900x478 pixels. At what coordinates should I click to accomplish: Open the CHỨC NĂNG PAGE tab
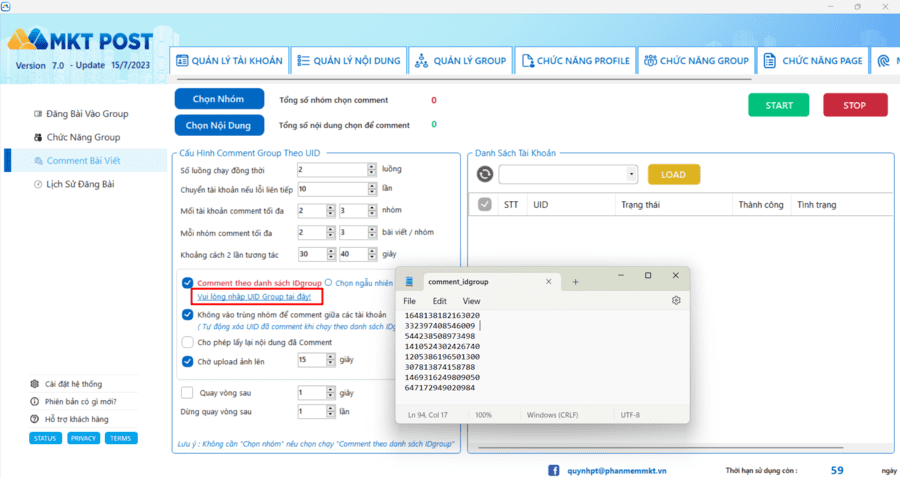[x=813, y=60]
